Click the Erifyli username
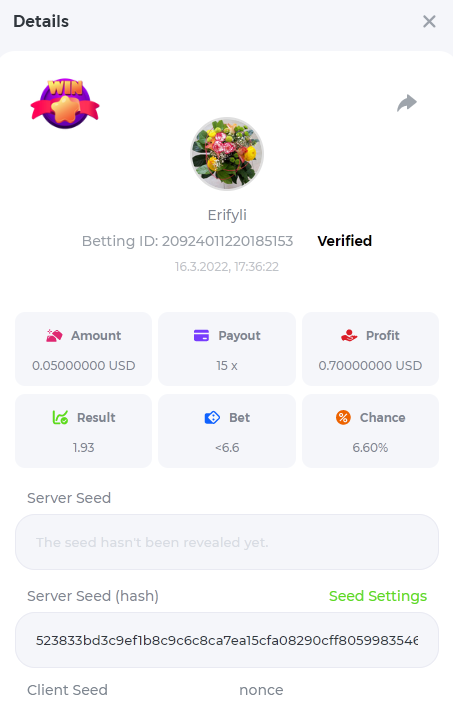453x703 pixels. [x=227, y=215]
